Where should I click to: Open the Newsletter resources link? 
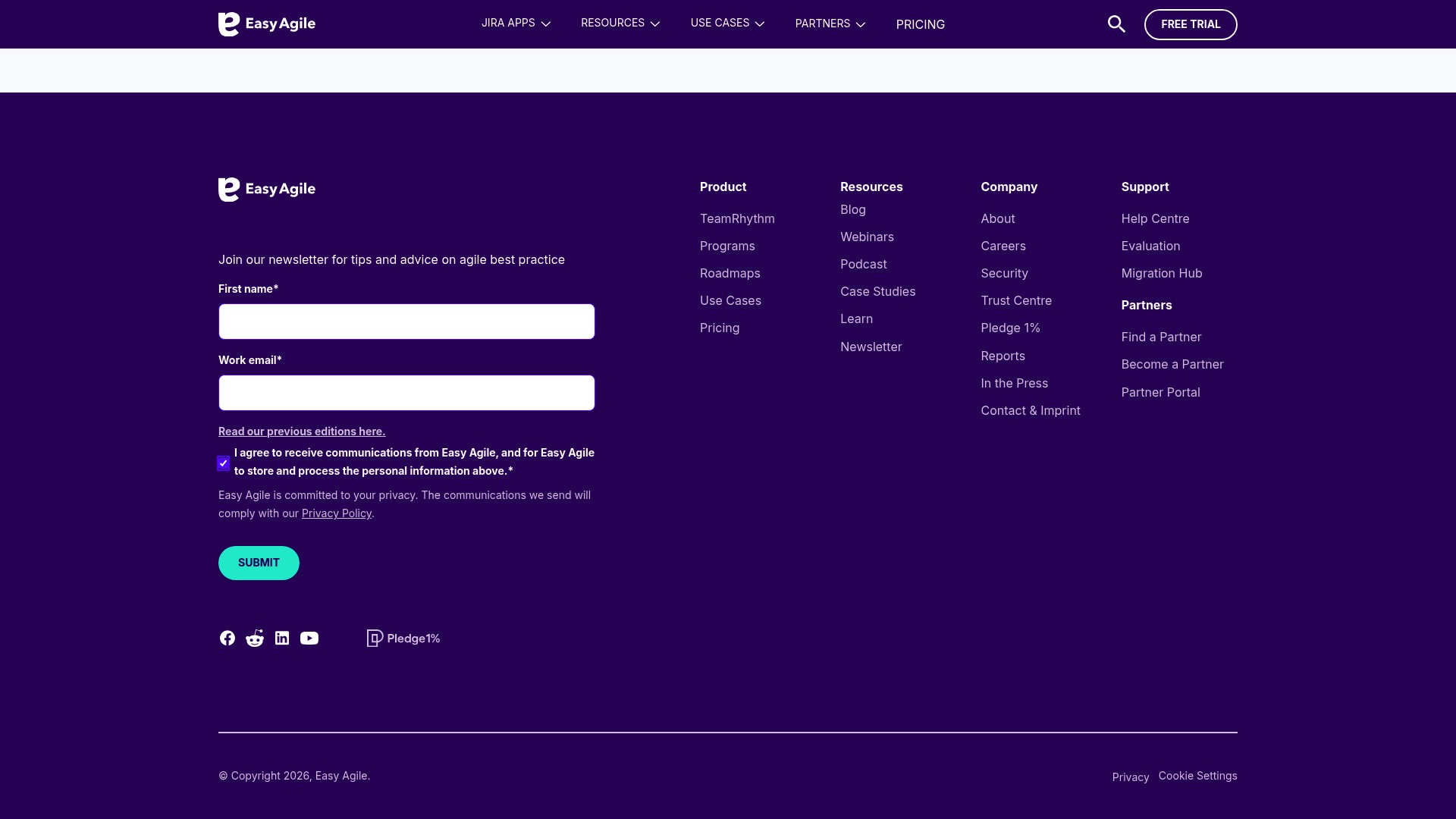[871, 347]
